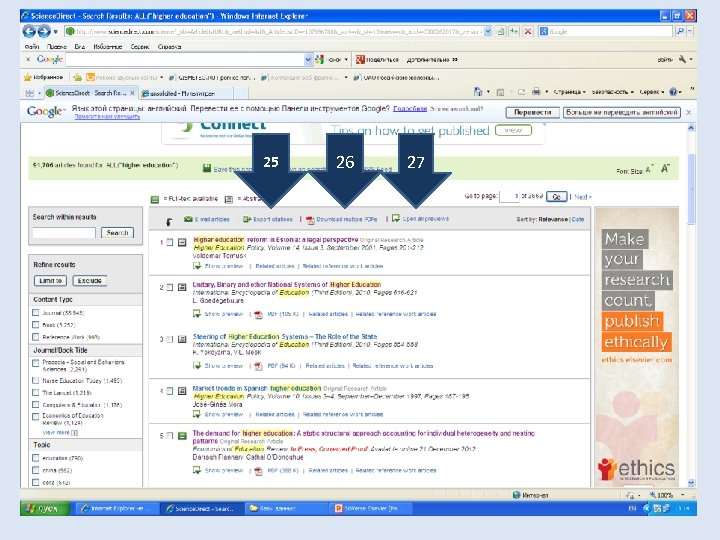The image size is (720, 540).
Task: Open the Страница dropdown menu
Action: (569, 92)
